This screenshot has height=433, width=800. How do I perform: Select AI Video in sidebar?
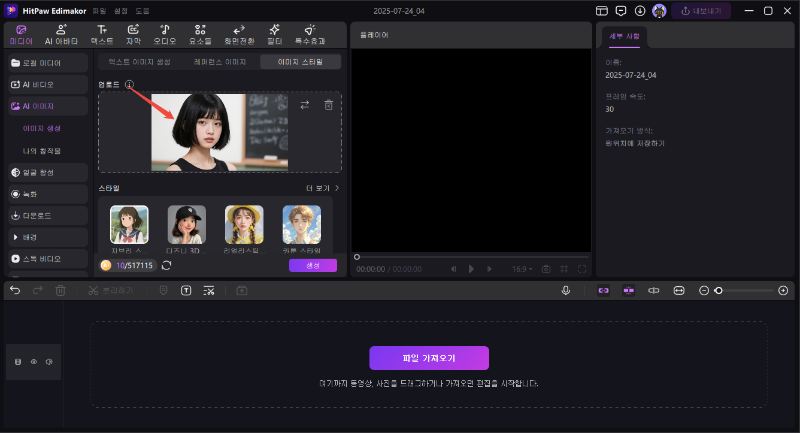tap(48, 85)
